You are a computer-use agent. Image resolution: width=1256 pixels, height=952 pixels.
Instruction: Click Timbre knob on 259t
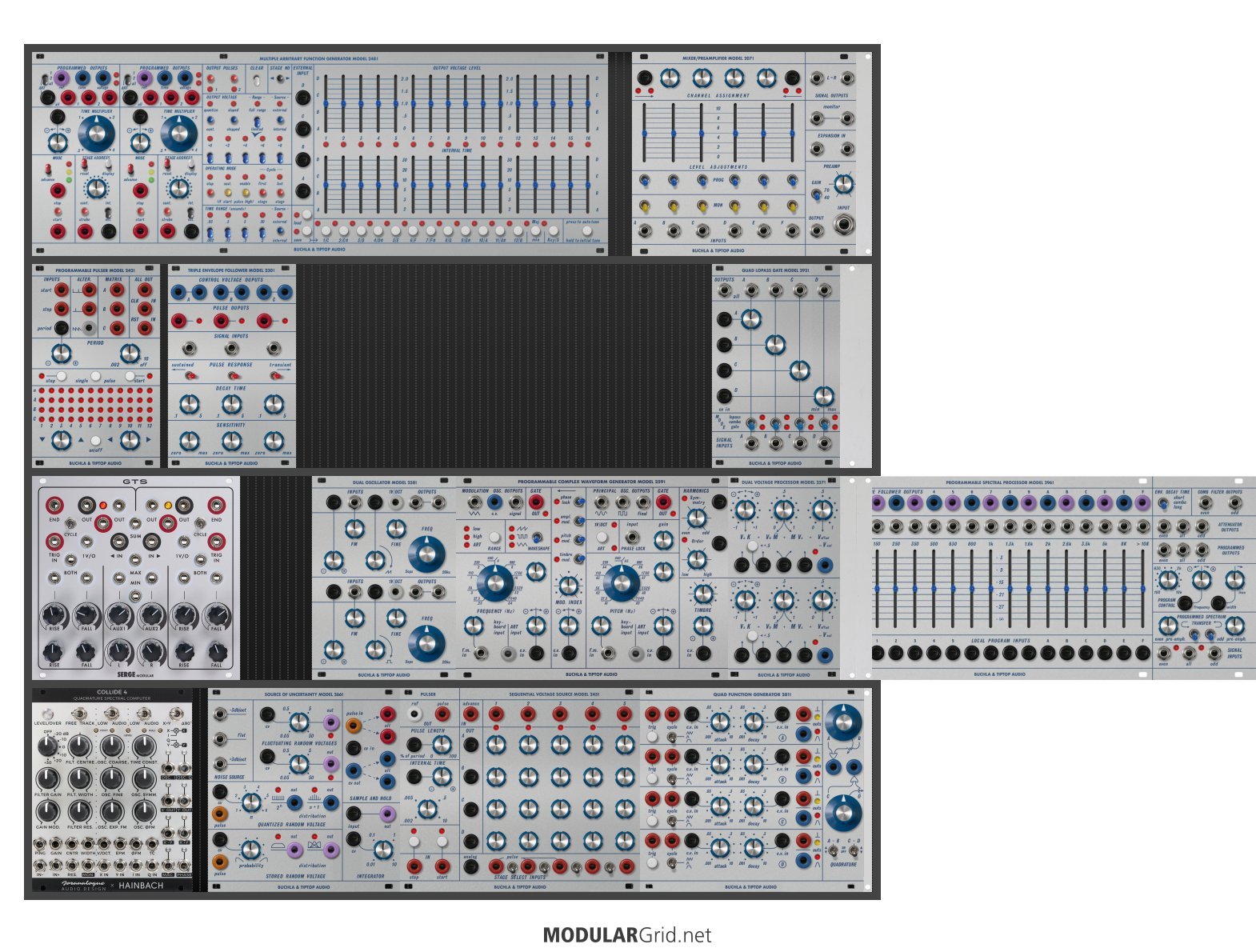tap(702, 594)
